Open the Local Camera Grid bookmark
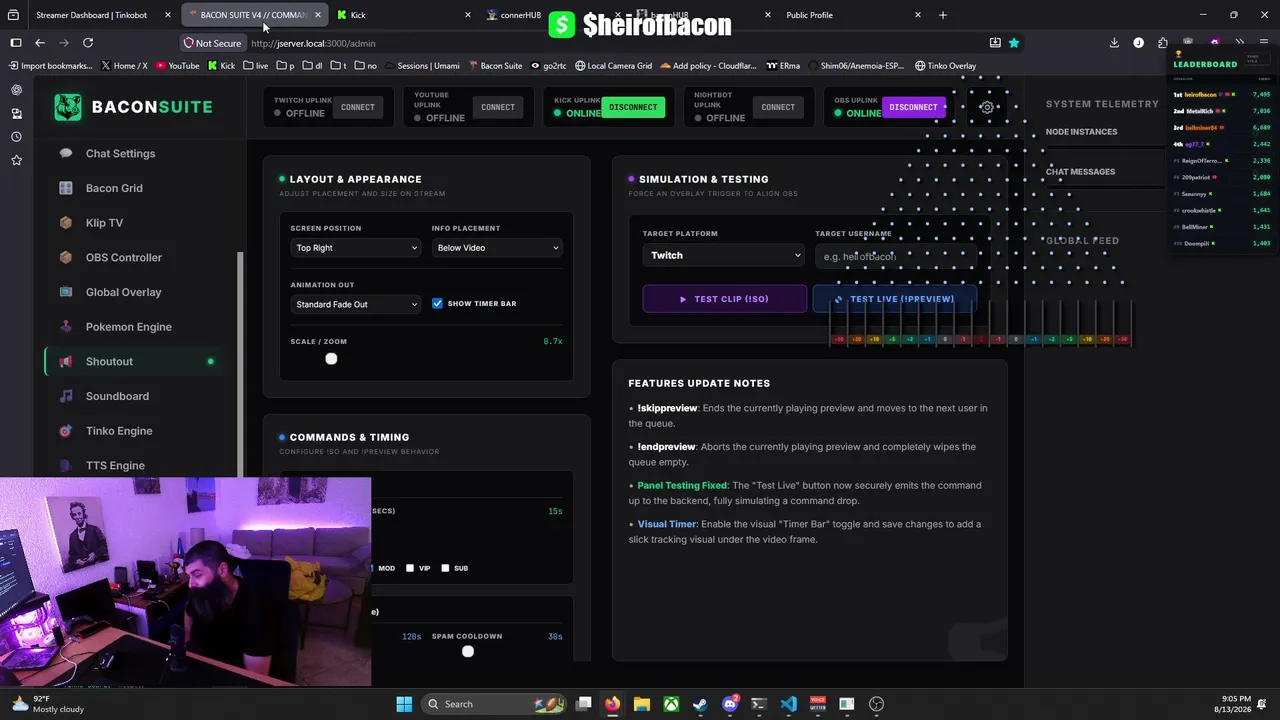Viewport: 1280px width, 720px height. tap(613, 66)
